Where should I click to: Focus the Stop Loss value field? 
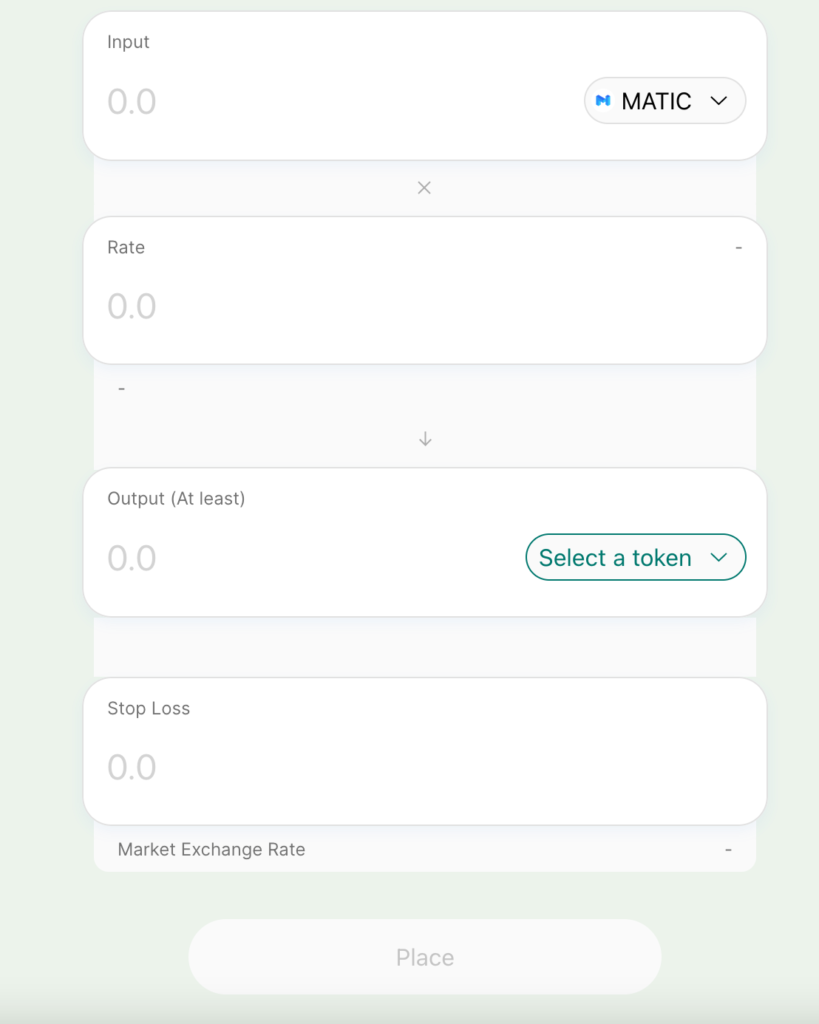point(425,767)
